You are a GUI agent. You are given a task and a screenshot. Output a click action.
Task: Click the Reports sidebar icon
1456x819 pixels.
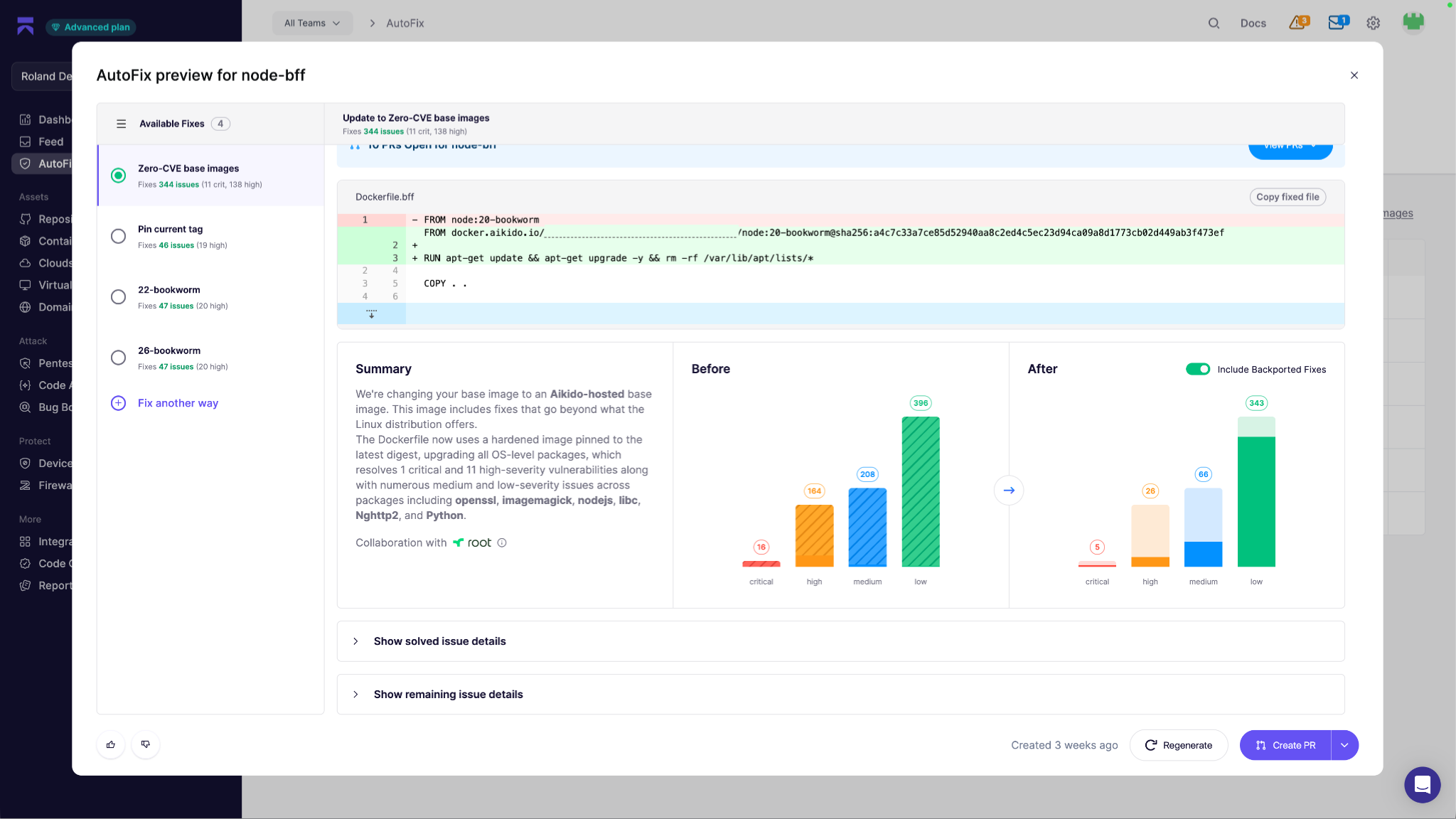point(25,586)
